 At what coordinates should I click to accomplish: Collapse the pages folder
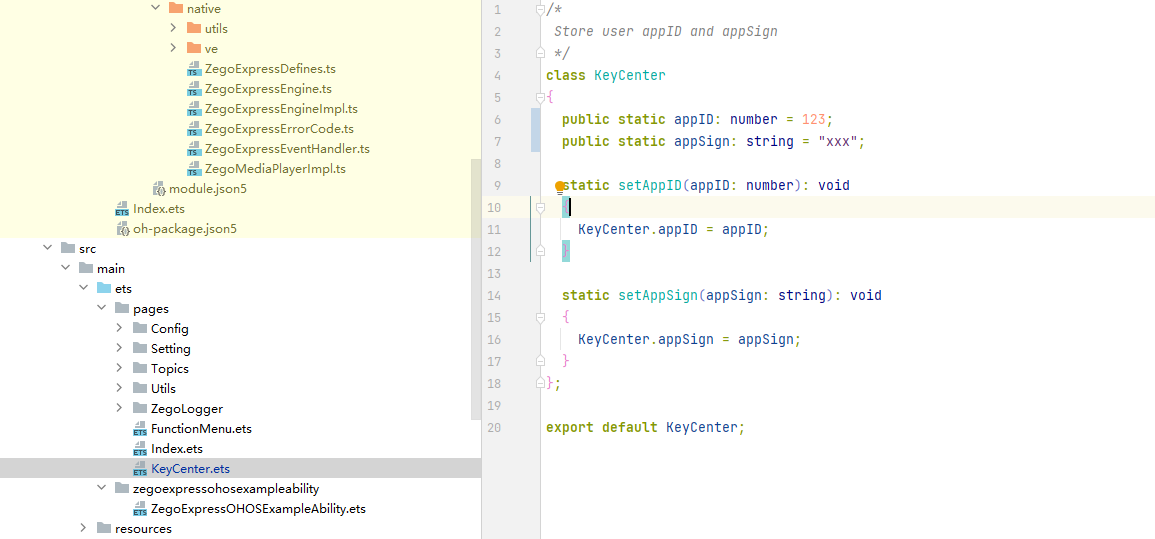tap(101, 308)
